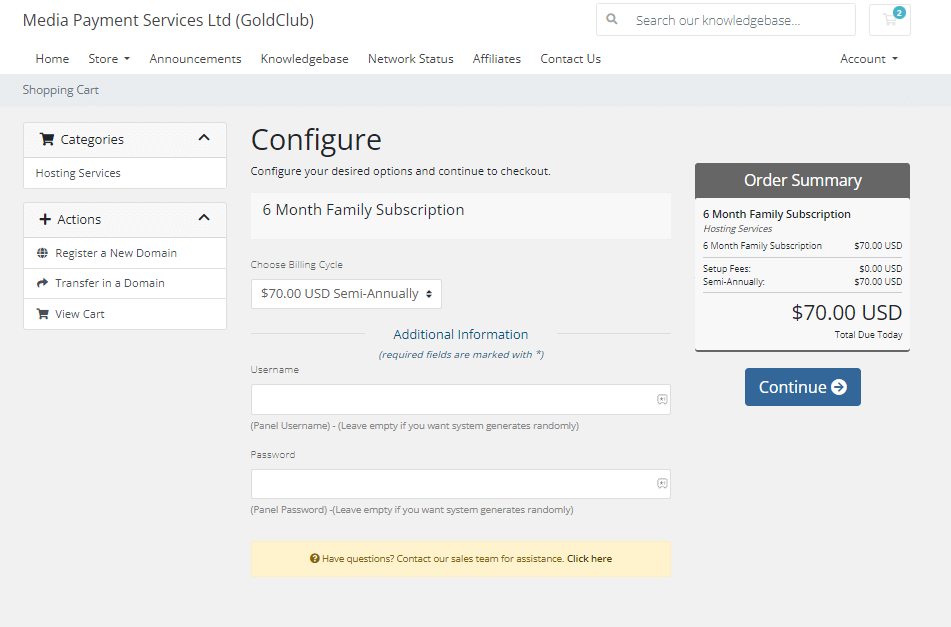The image size is (951, 627).
Task: Click the arrow icon on Continue button
Action: (x=839, y=387)
